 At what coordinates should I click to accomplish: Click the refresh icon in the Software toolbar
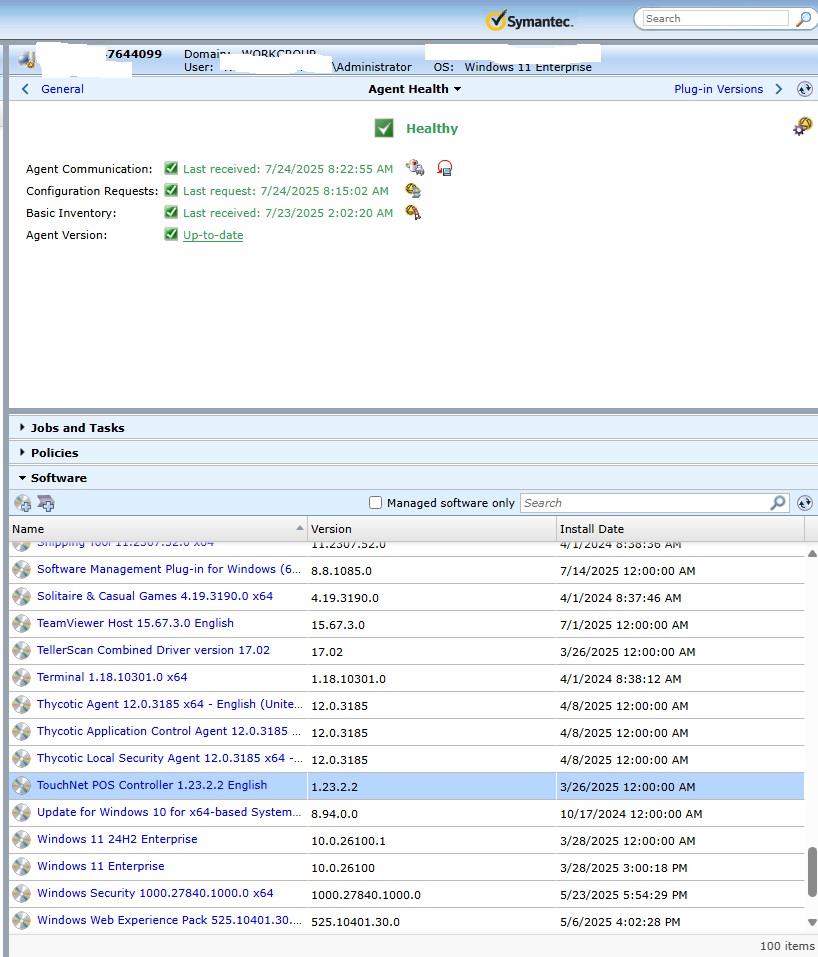click(805, 503)
